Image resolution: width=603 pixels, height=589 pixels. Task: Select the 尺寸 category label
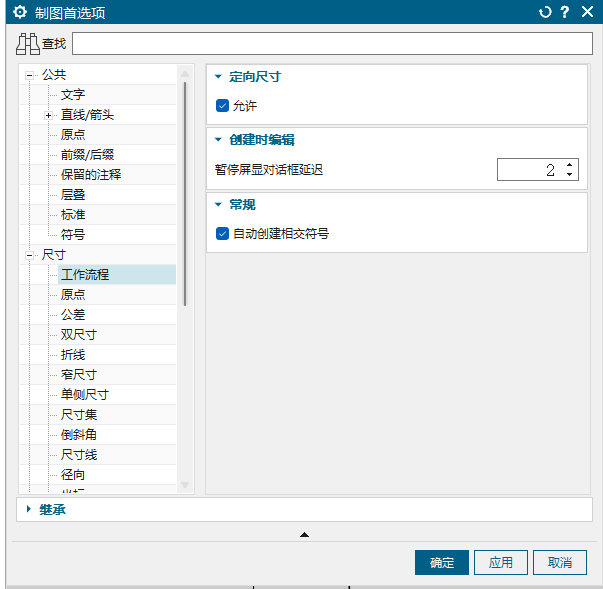click(x=54, y=255)
